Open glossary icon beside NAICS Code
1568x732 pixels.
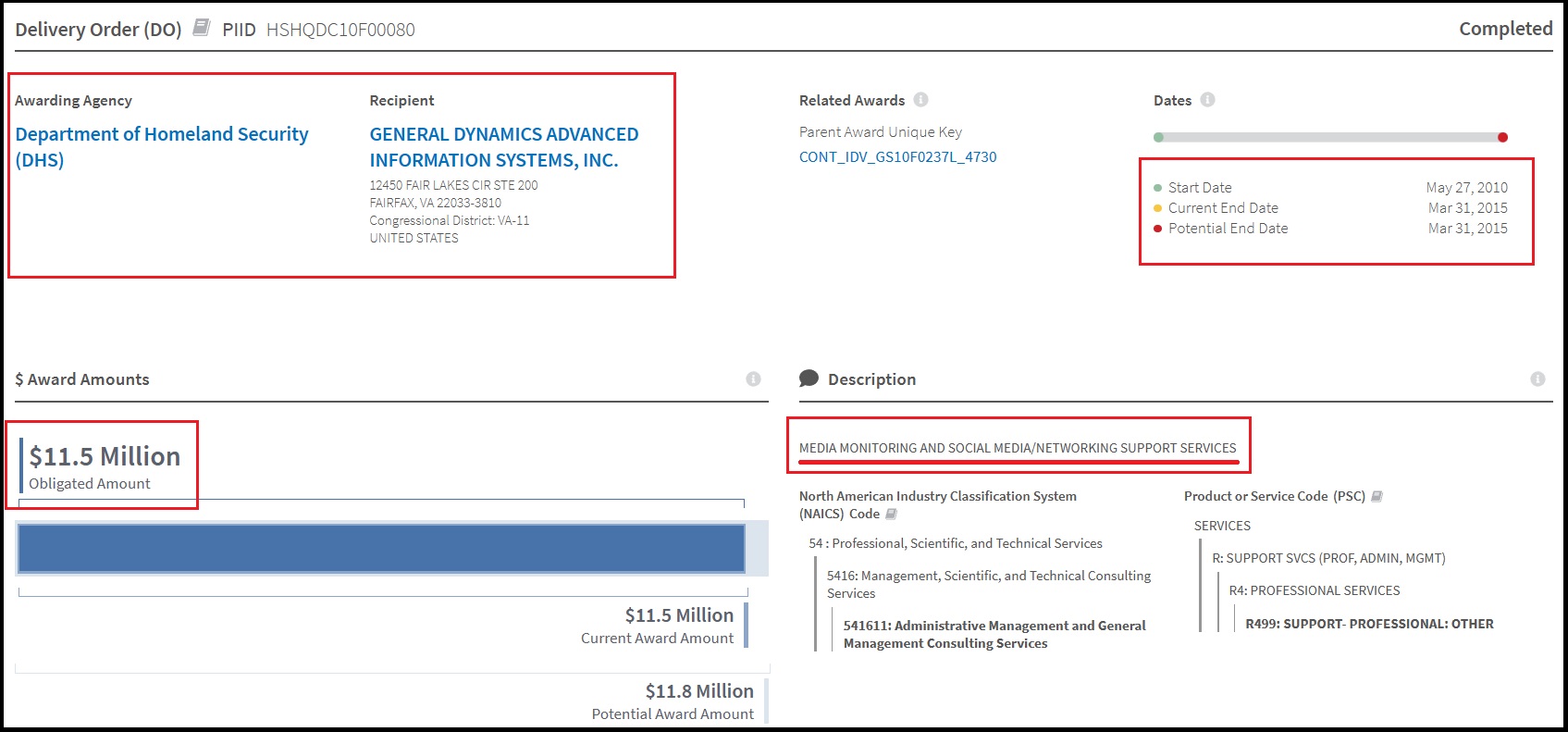pyautogui.click(x=891, y=514)
